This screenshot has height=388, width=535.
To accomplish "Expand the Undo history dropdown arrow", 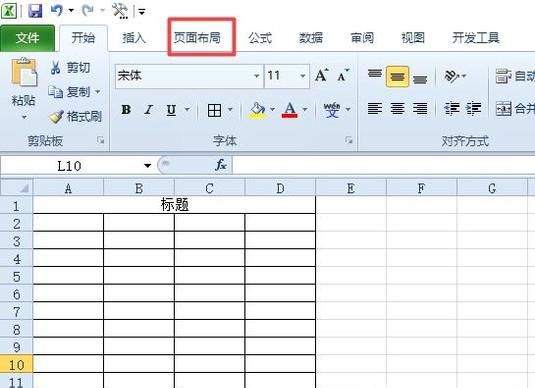I will [x=71, y=10].
